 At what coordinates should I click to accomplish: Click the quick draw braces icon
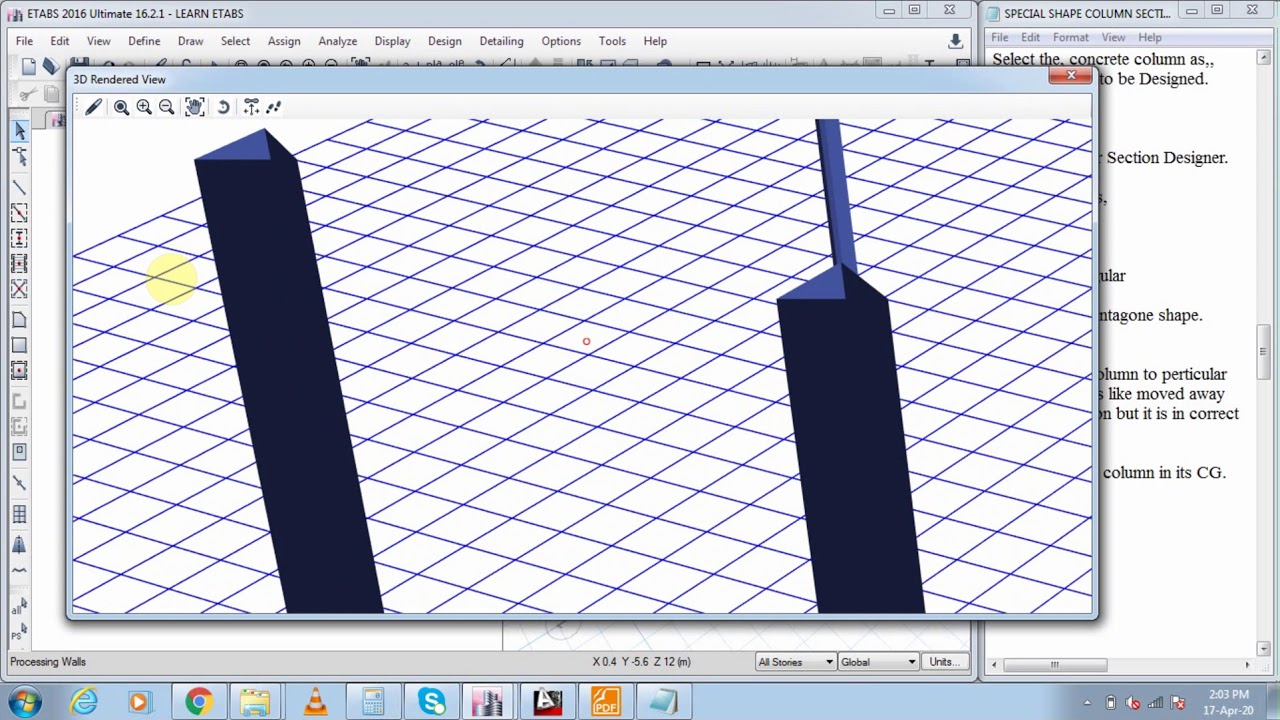(19, 288)
